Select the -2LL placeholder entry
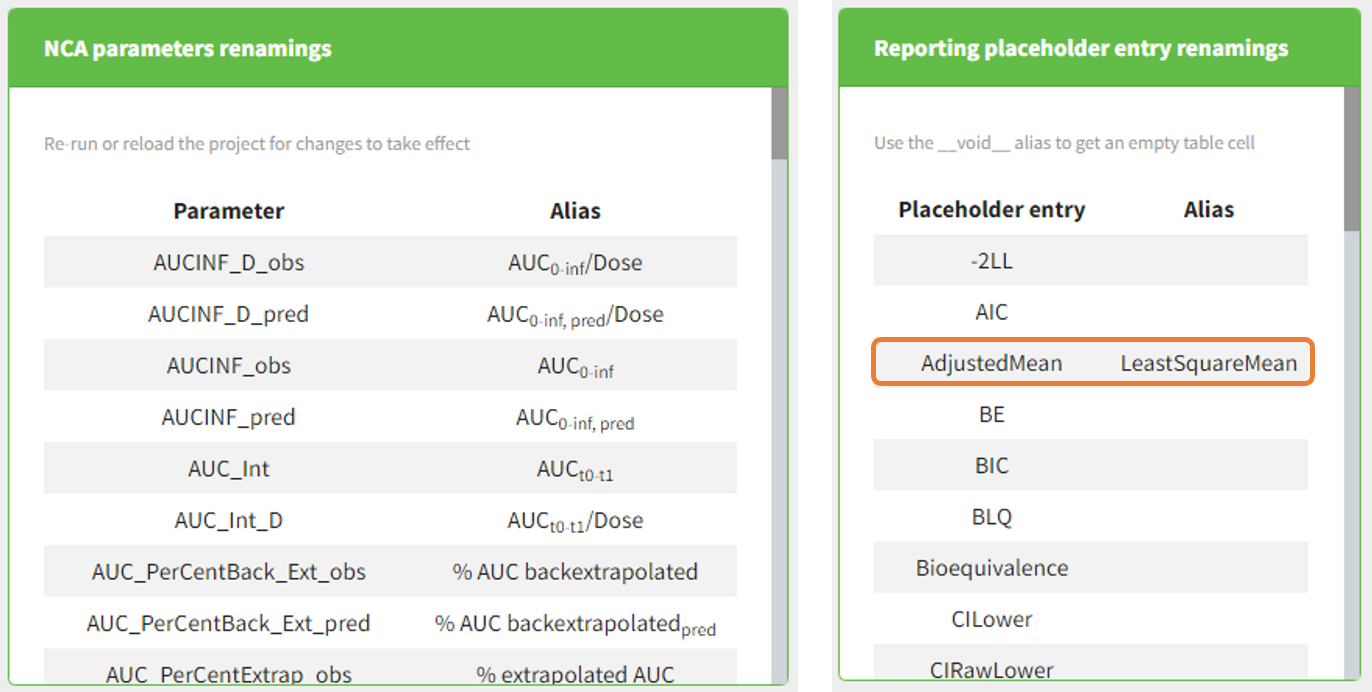The width and height of the screenshot is (1372, 692). coord(990,261)
